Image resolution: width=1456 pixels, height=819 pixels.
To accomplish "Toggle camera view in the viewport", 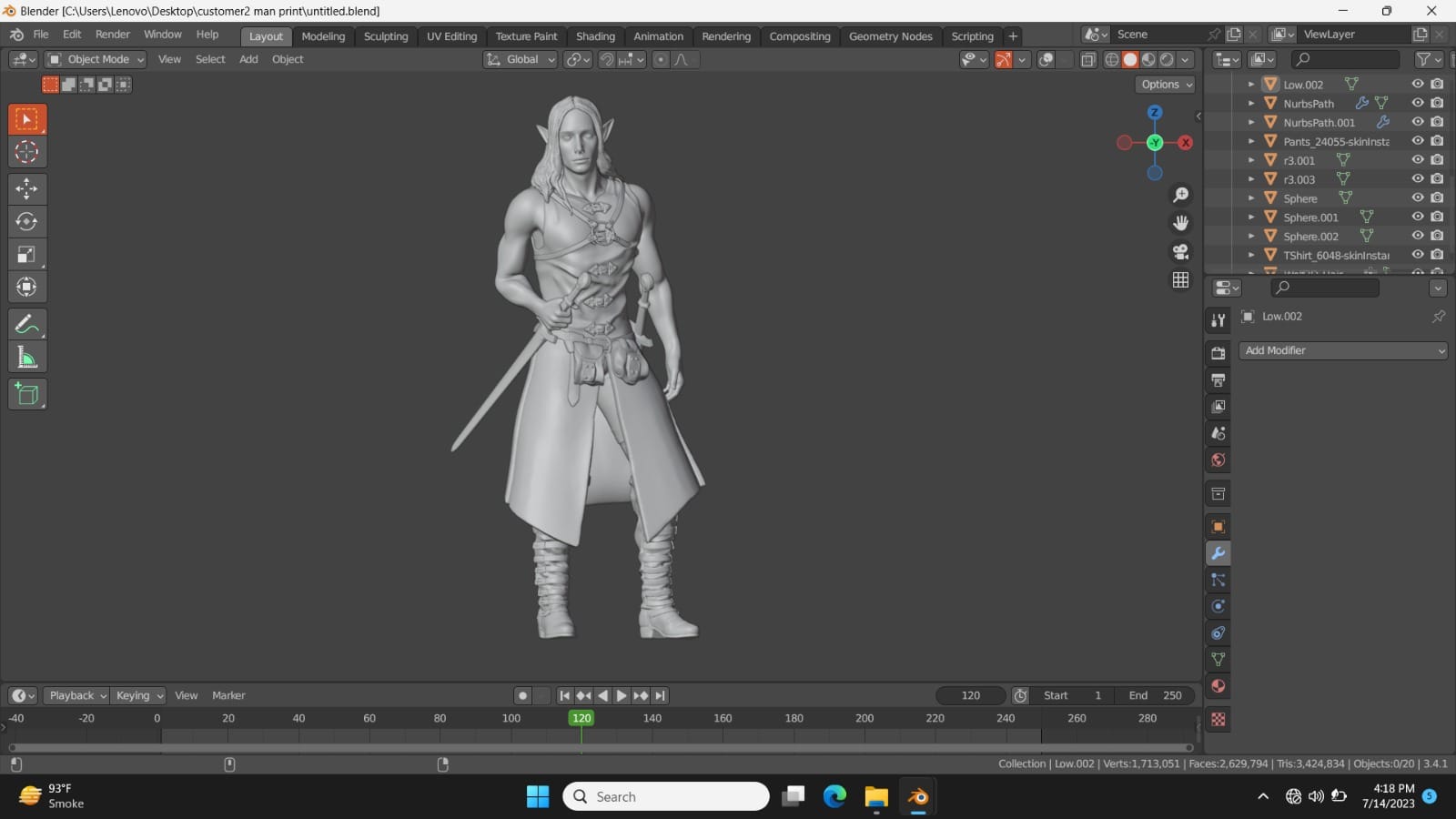I will [x=1180, y=251].
